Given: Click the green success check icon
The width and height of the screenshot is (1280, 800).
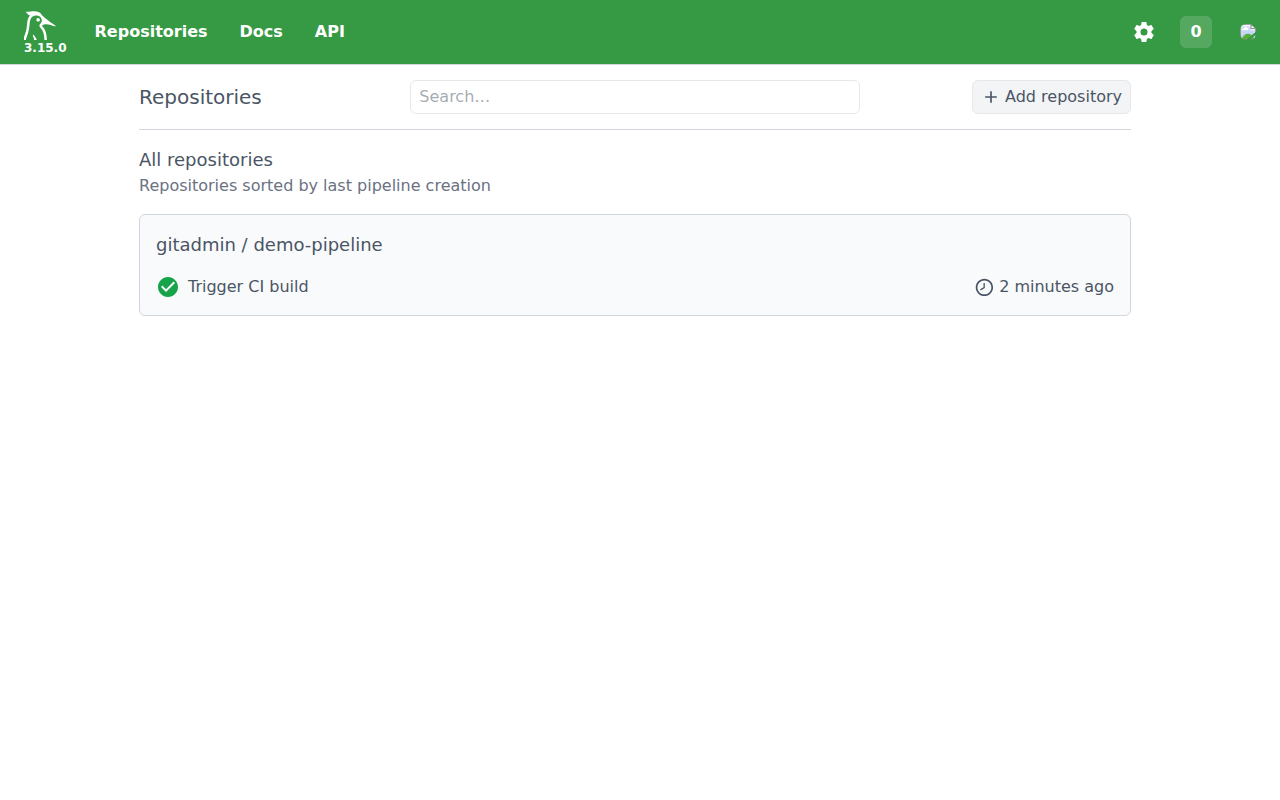Looking at the screenshot, I should [x=168, y=287].
